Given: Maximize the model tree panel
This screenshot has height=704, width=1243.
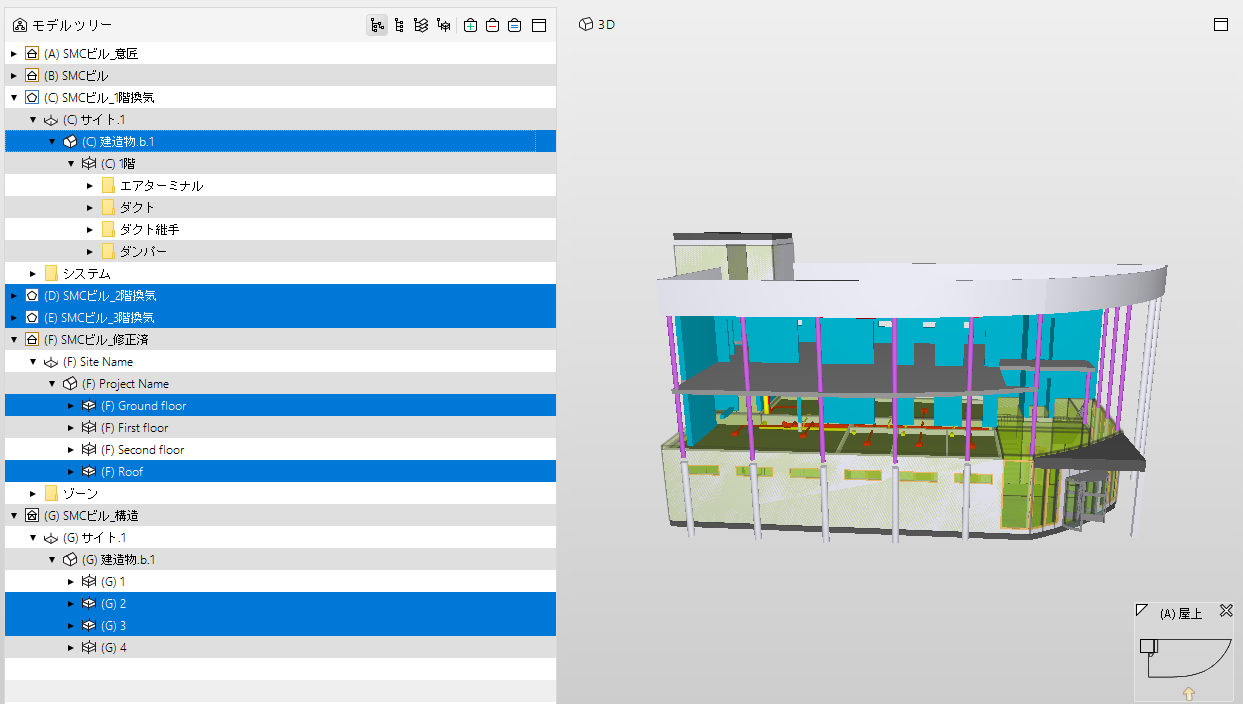Looking at the screenshot, I should tap(538, 25).
